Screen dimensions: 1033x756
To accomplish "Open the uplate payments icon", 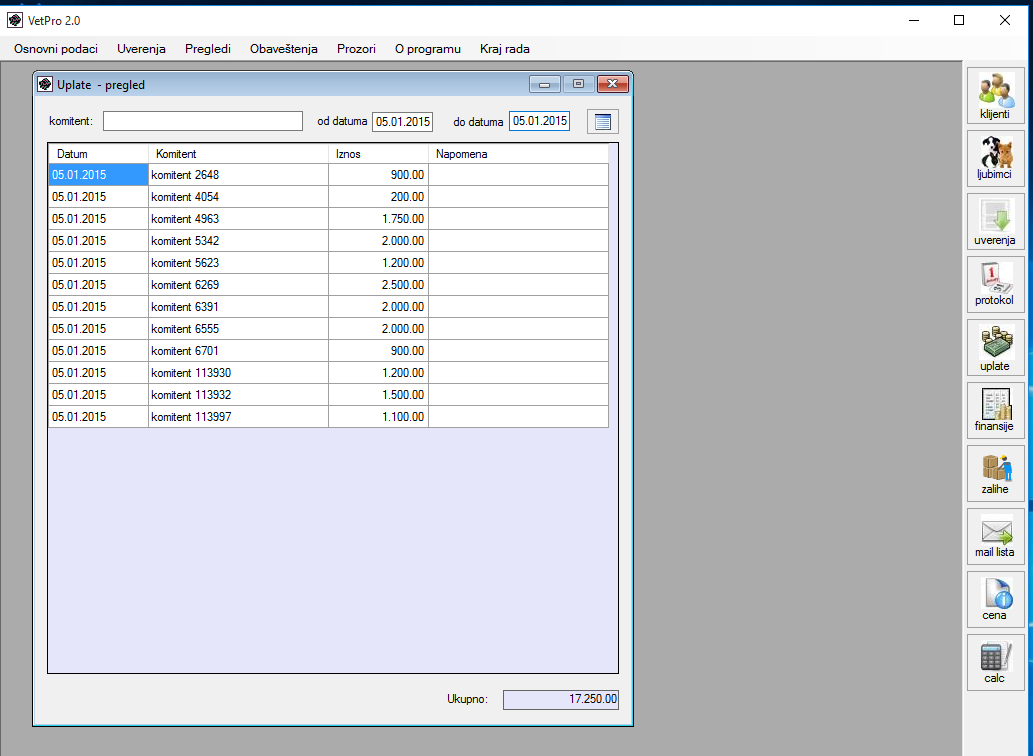I will (995, 348).
